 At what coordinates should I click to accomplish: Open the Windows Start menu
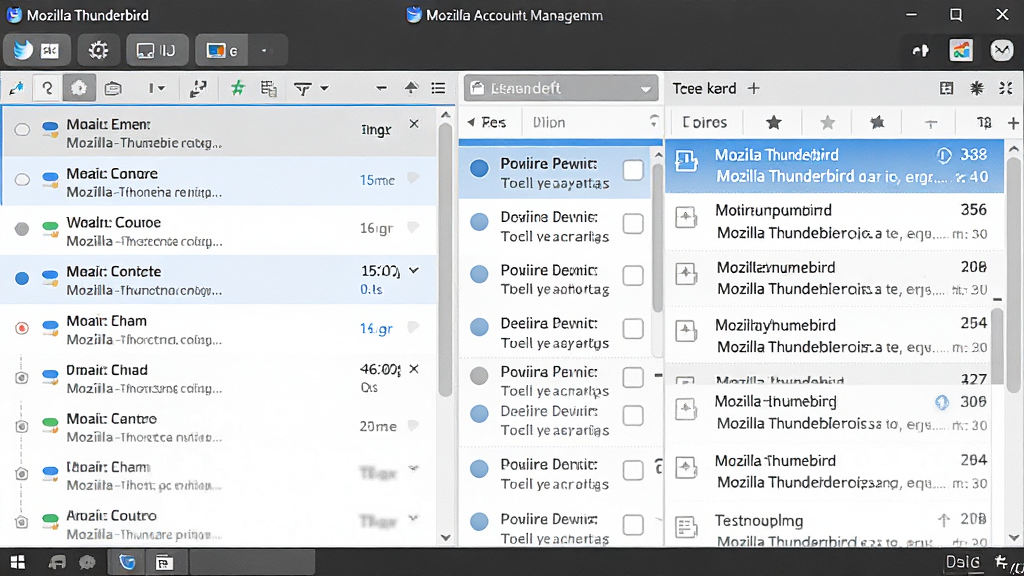pyautogui.click(x=18, y=562)
